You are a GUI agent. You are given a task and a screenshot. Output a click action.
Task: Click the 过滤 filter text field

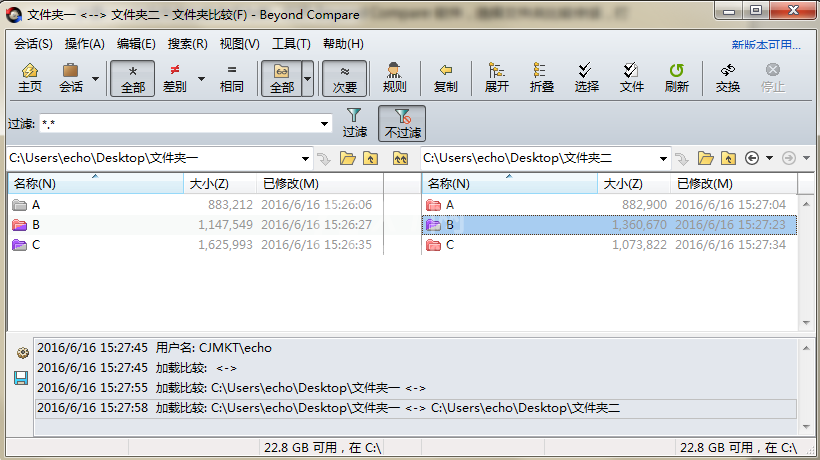pos(178,124)
